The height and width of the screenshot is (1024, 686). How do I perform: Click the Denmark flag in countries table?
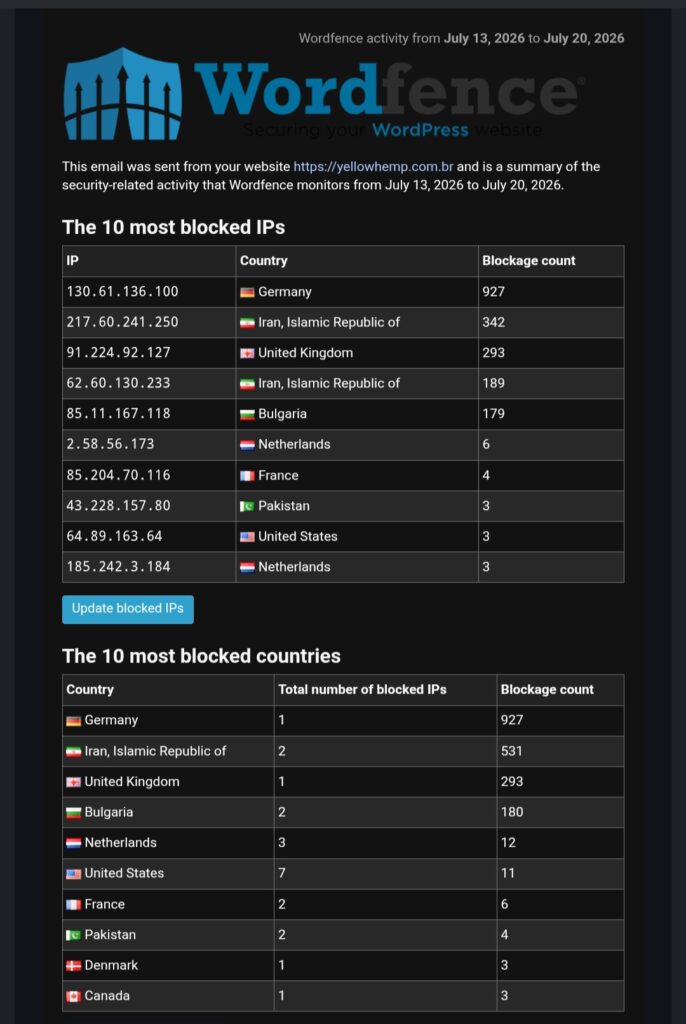(73, 965)
